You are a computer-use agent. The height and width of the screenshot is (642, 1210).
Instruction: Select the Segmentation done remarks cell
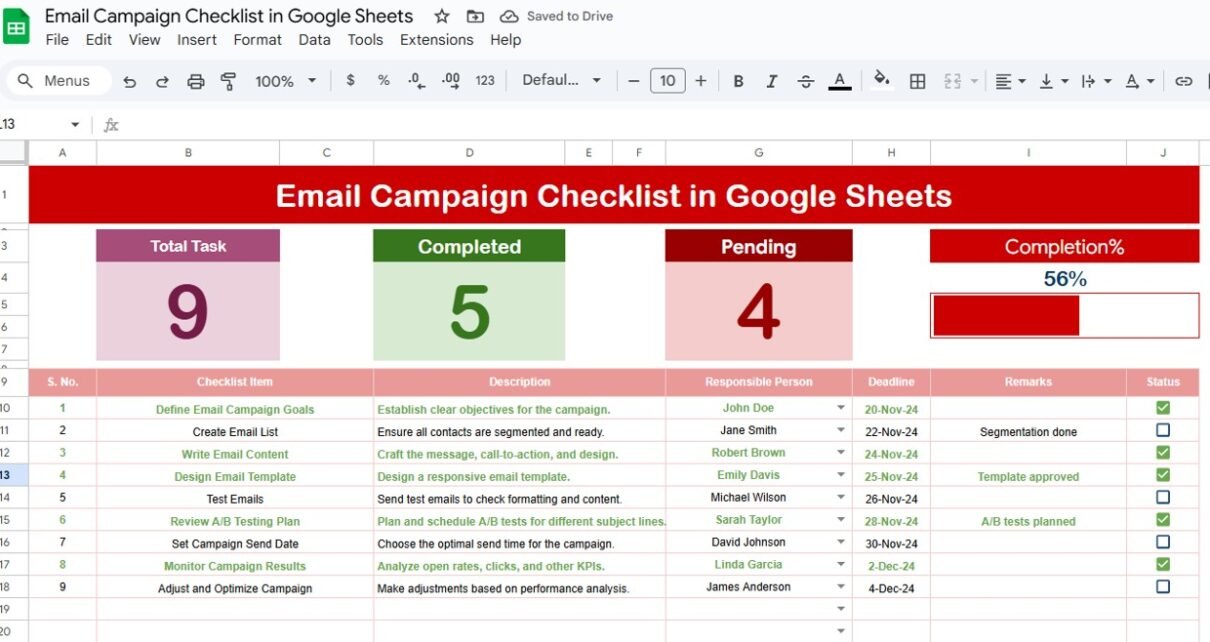(x=1028, y=431)
